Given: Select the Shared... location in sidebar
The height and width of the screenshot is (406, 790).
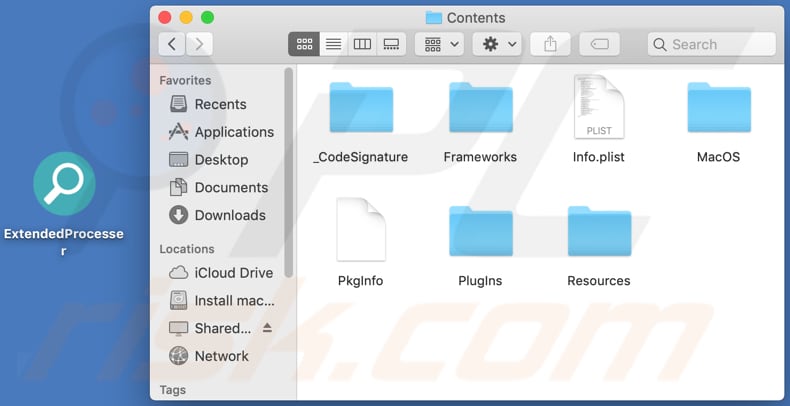Looking at the screenshot, I should click(210, 328).
